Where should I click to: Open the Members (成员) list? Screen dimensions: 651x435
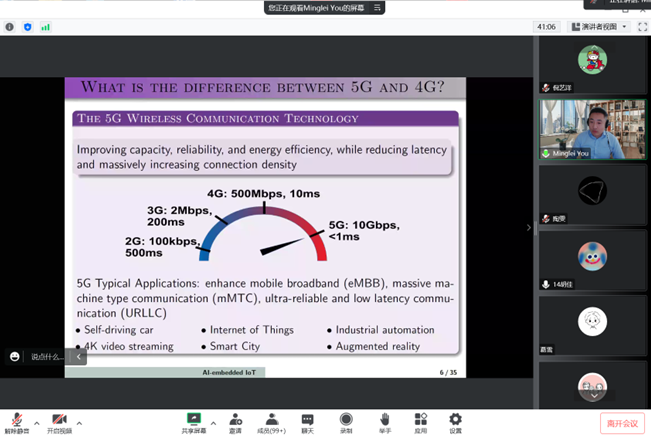coord(271,420)
